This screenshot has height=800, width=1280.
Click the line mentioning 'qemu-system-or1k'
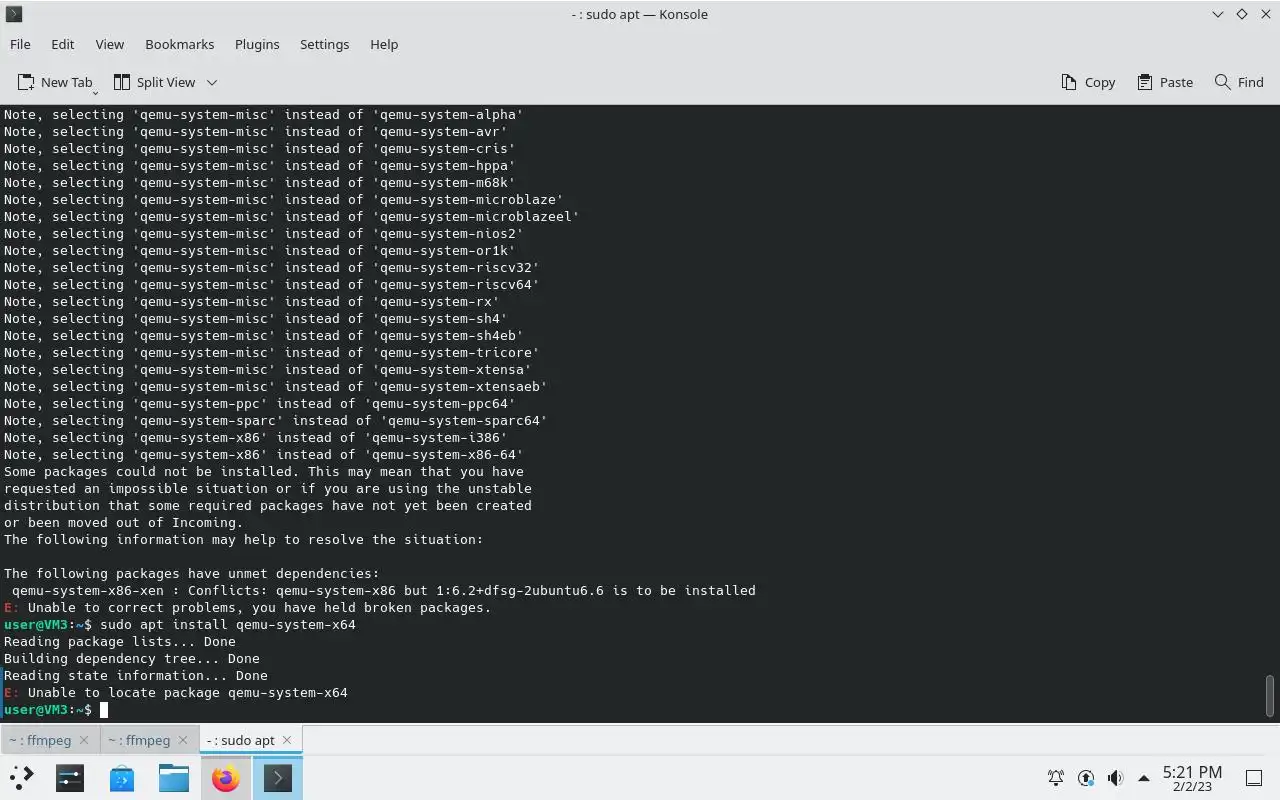point(260,250)
